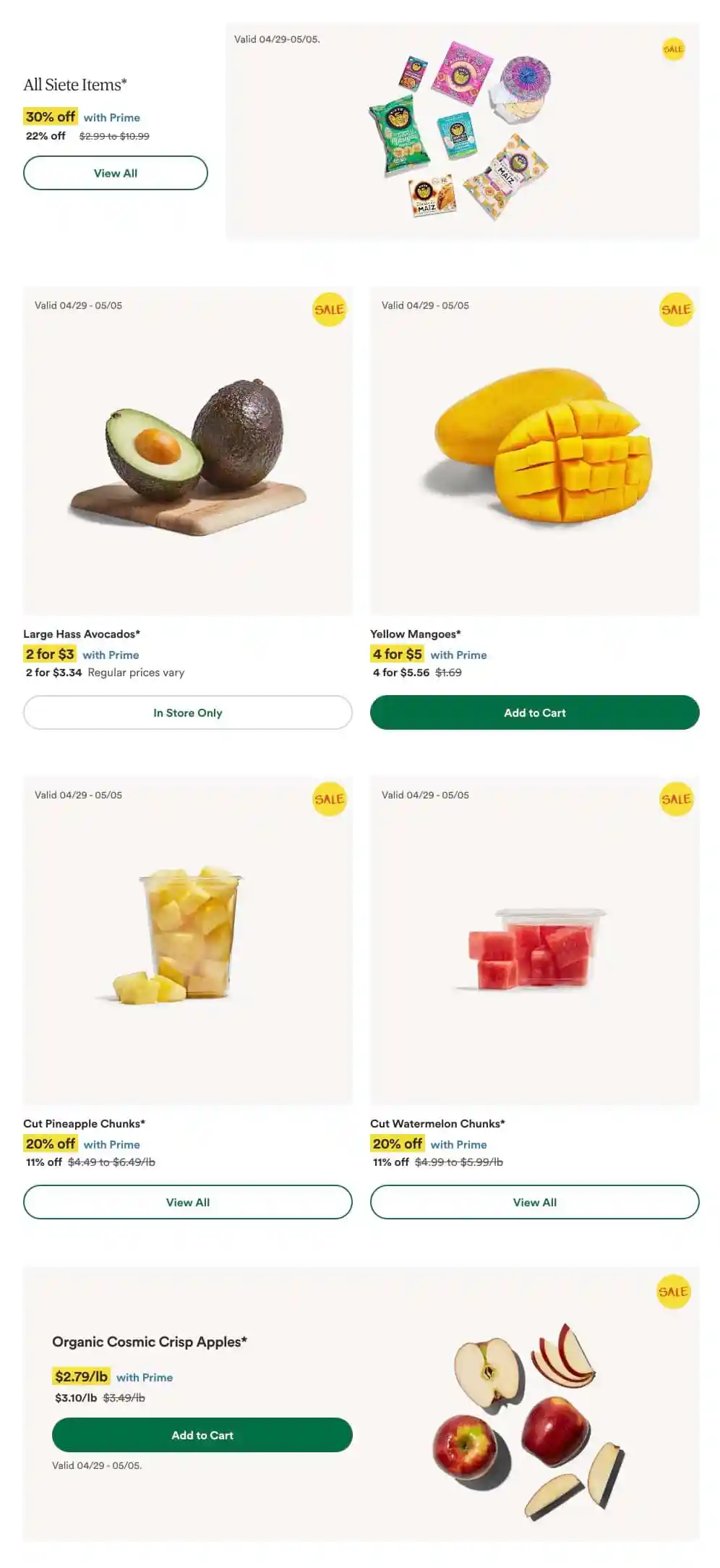
Task: Click the SALE badge on the apples banner
Action: [673, 1291]
